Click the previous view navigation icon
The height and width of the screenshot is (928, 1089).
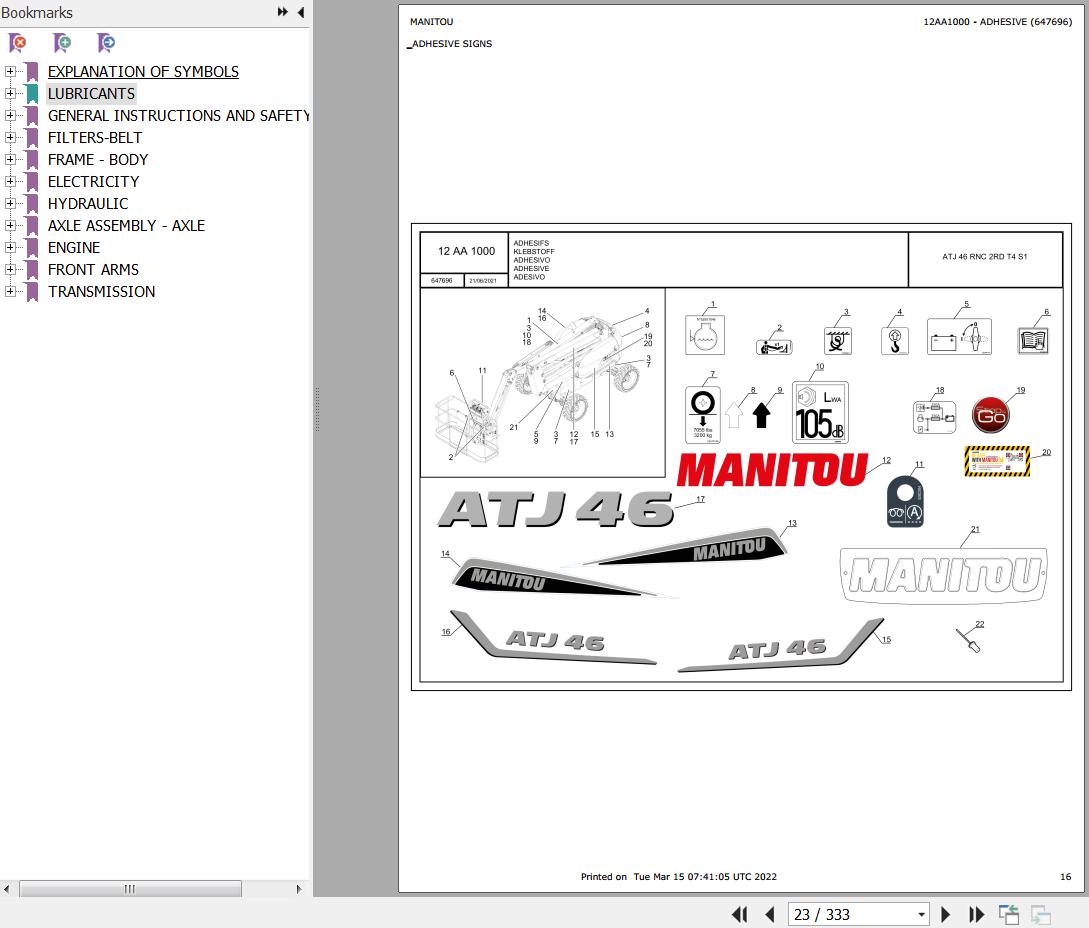[x=1008, y=914]
